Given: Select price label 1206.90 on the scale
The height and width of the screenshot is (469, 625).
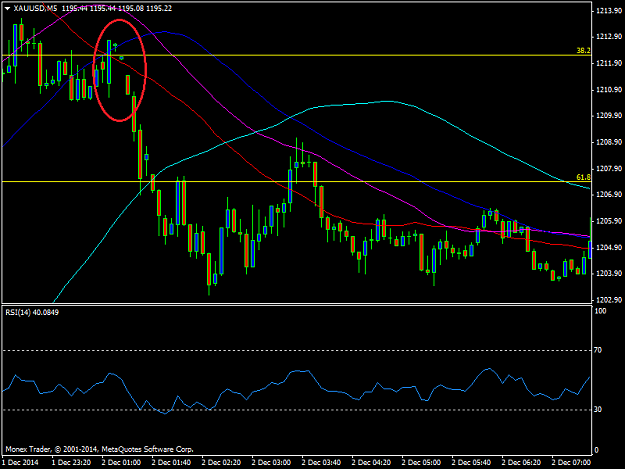Looking at the screenshot, I should click(609, 194).
